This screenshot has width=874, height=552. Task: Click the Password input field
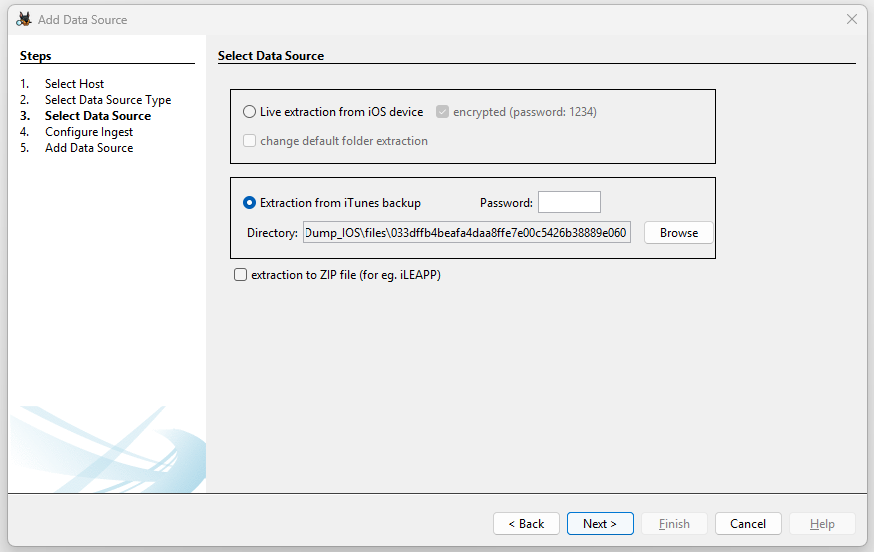[x=569, y=203]
